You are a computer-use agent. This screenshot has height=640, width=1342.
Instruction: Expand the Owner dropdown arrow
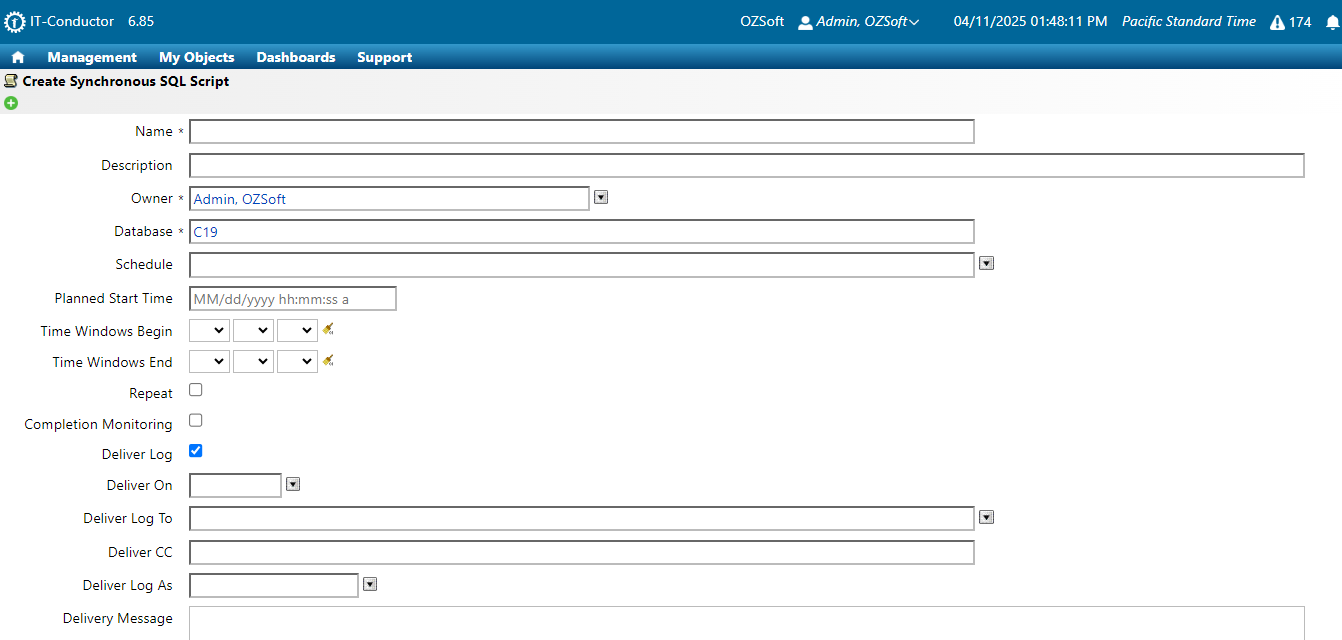601,197
